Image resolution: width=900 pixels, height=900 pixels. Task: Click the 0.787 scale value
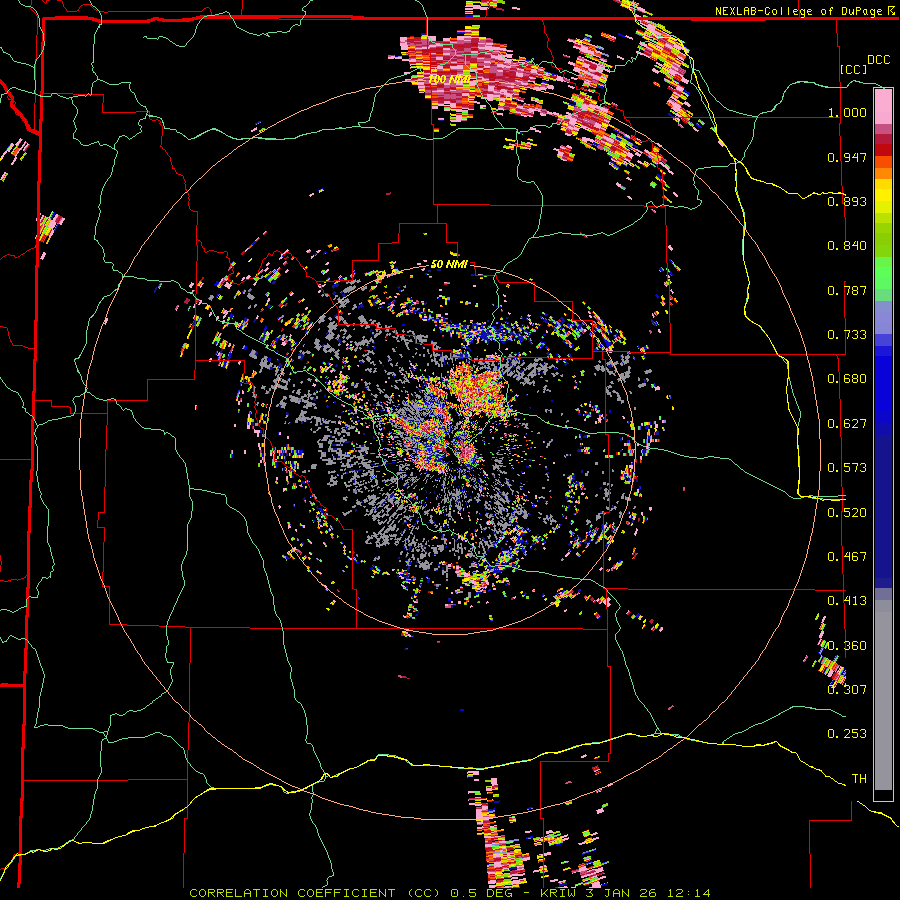tap(847, 290)
